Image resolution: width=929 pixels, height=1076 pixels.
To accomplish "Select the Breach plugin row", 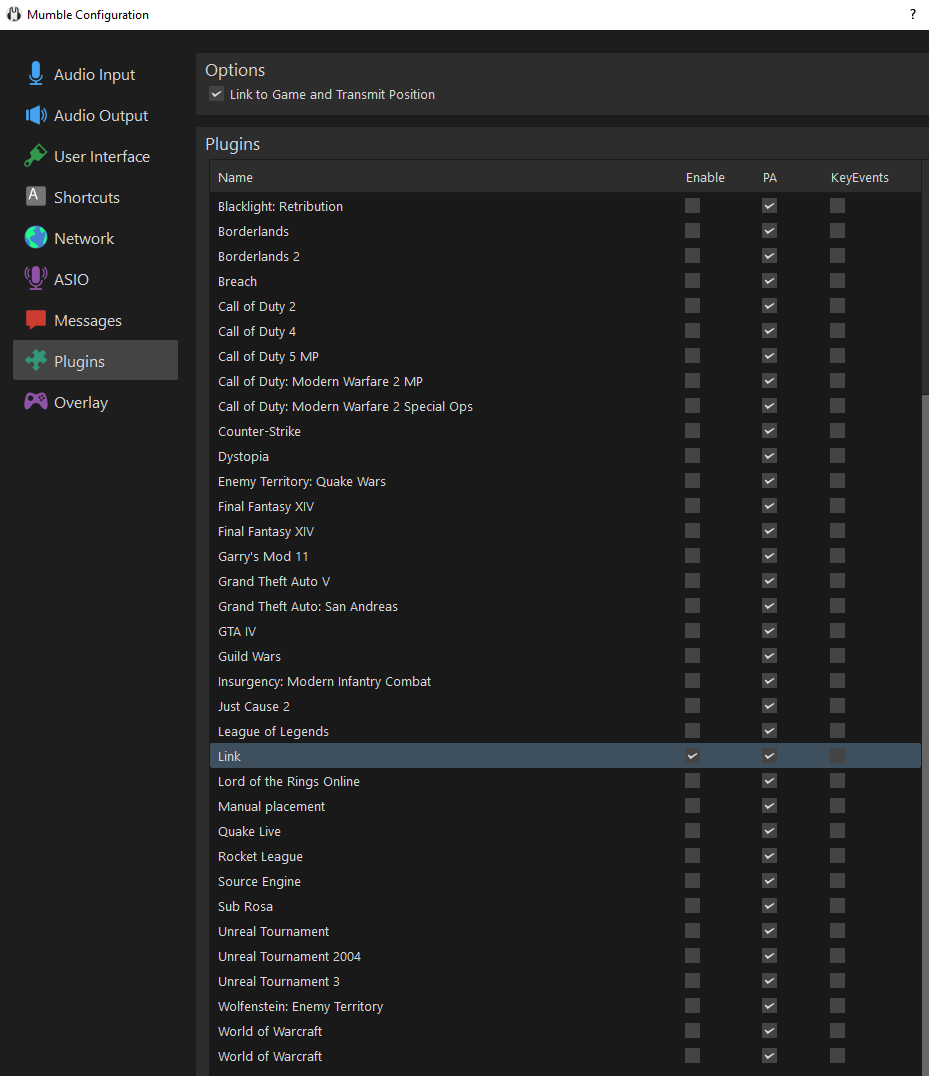I will point(565,281).
